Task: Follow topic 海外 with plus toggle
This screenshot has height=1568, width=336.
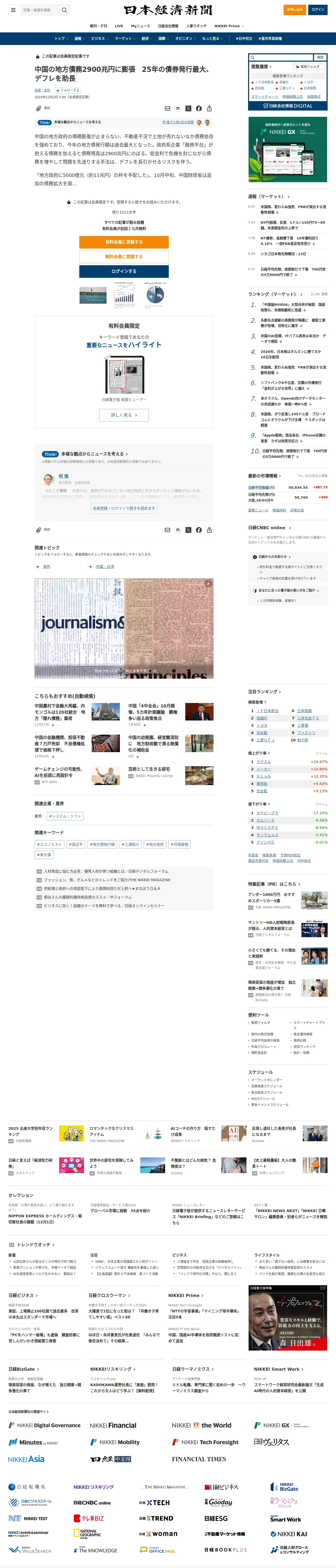Action: 38,567
